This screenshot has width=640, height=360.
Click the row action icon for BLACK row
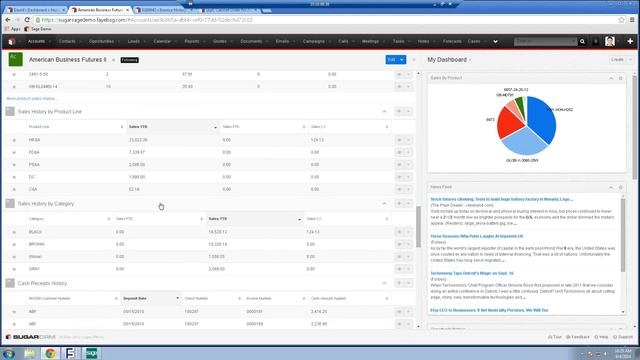(x=399, y=232)
